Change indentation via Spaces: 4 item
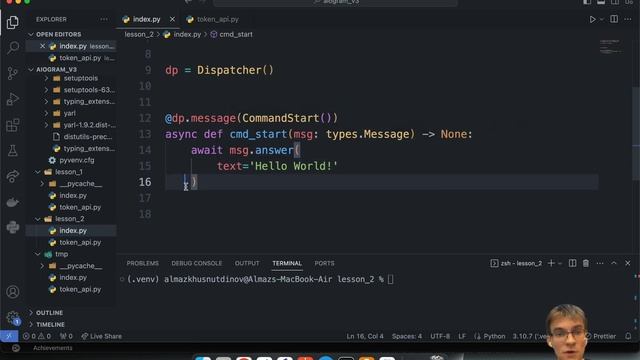This screenshot has height=360, width=640. [407, 336]
